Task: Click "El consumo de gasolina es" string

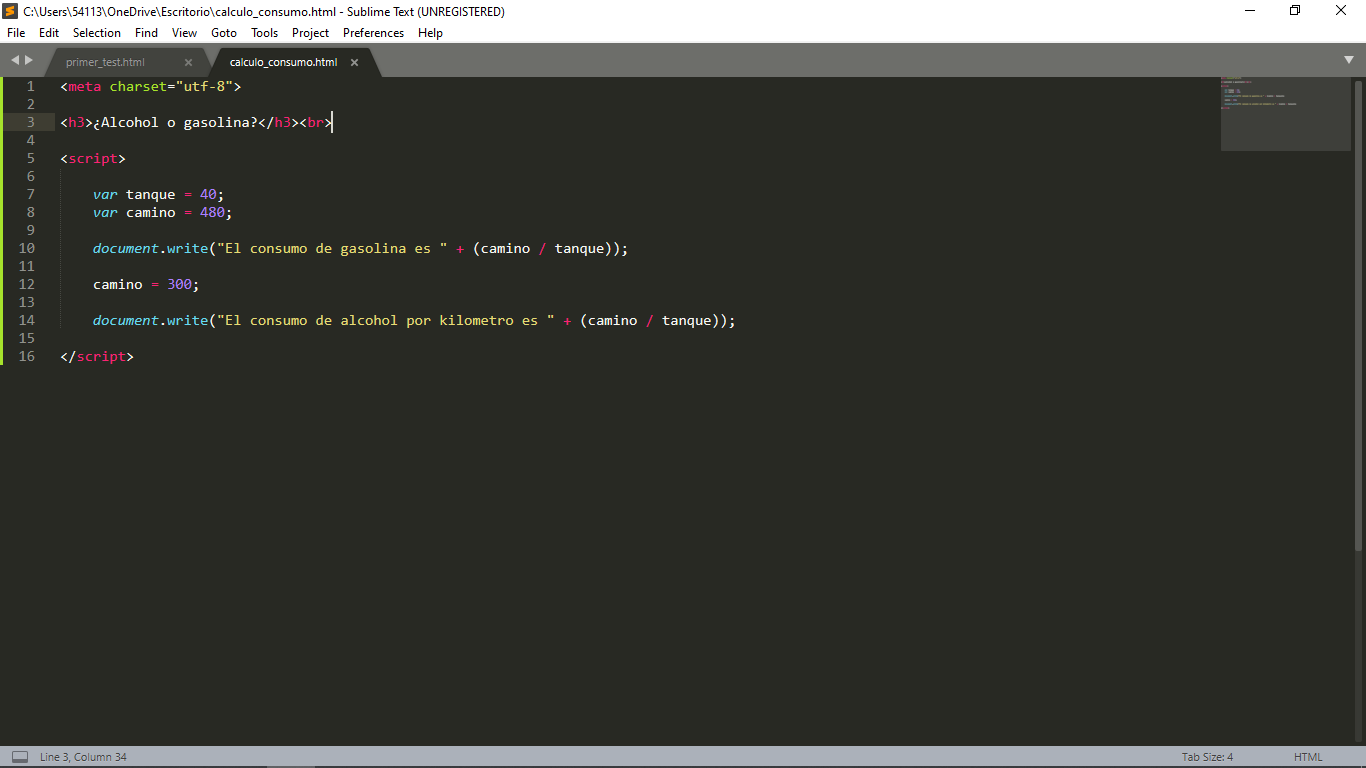Action: click(333, 248)
